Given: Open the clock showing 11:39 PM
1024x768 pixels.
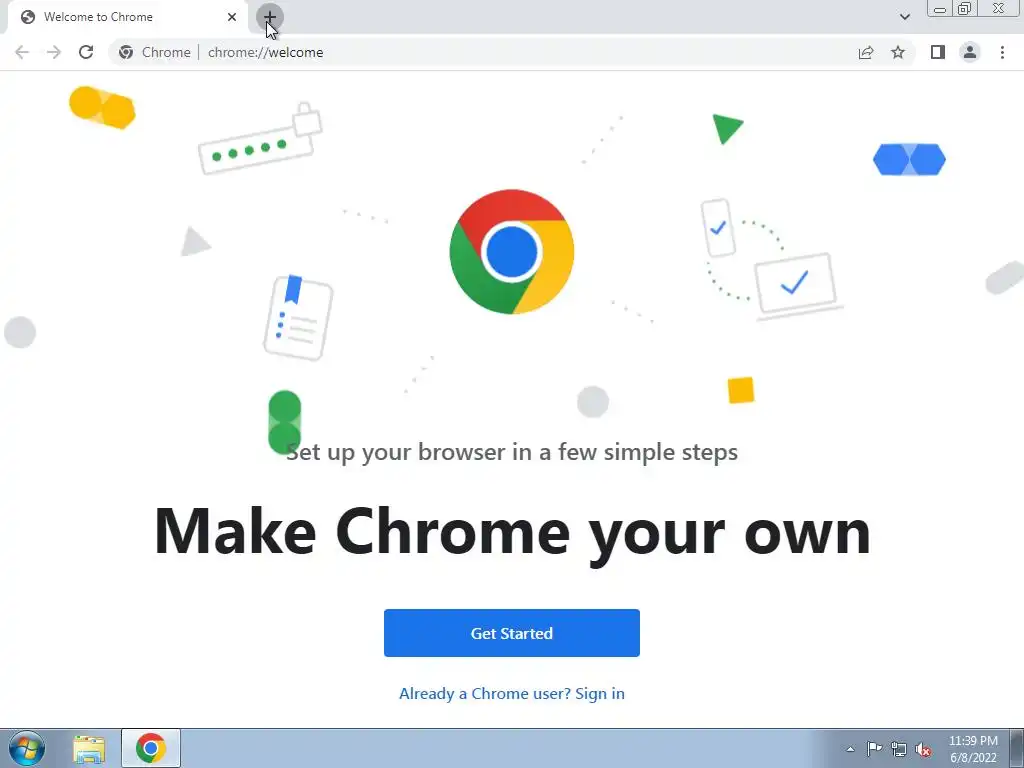Looking at the screenshot, I should 972,749.
